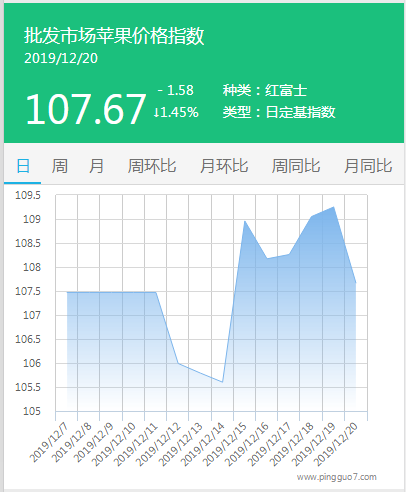The height and width of the screenshot is (492, 406).
Task: Click the y-axis label 106
Action: (32, 363)
